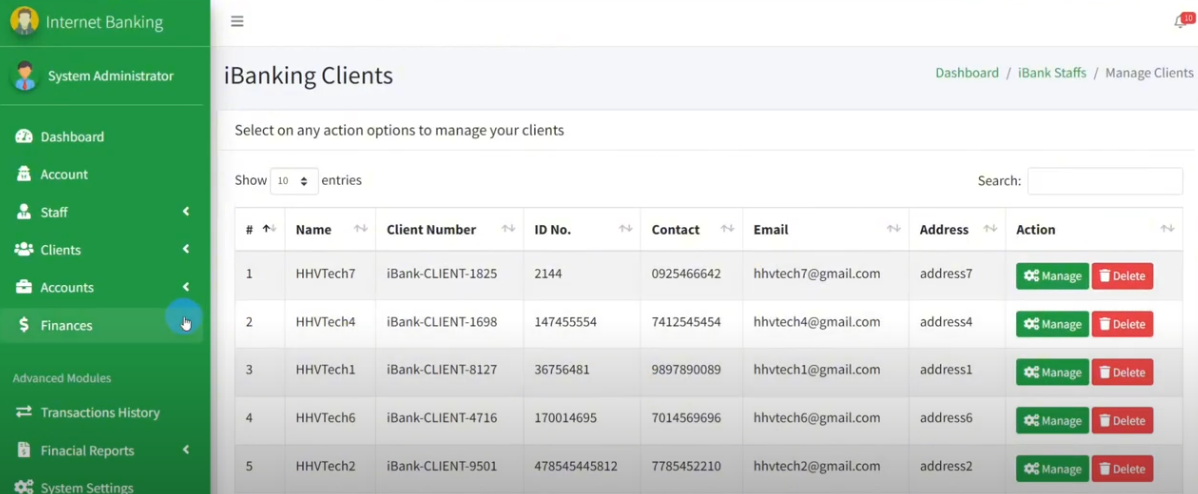
Task: Delete the HHVTech4 client
Action: click(1121, 324)
